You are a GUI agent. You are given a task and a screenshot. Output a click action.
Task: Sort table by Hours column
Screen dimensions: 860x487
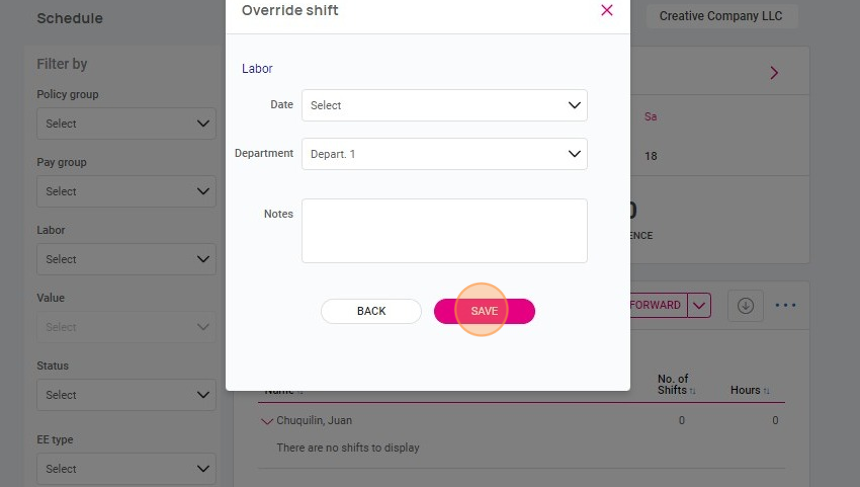click(750, 390)
